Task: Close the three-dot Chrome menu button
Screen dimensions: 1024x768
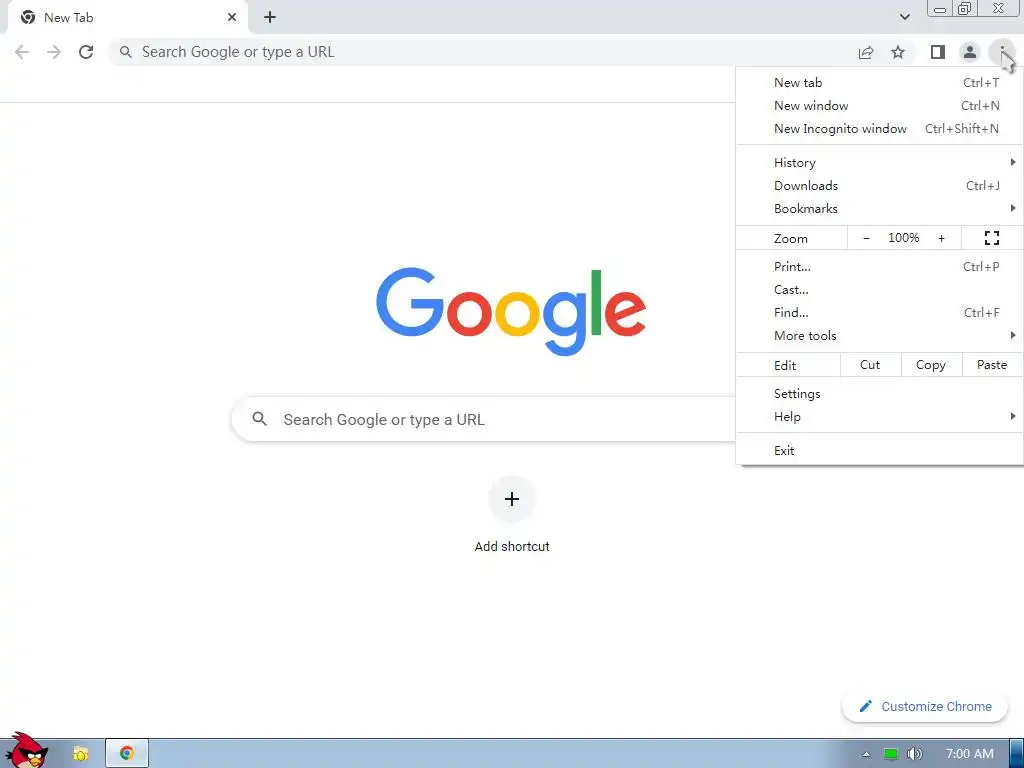Action: tap(1002, 52)
